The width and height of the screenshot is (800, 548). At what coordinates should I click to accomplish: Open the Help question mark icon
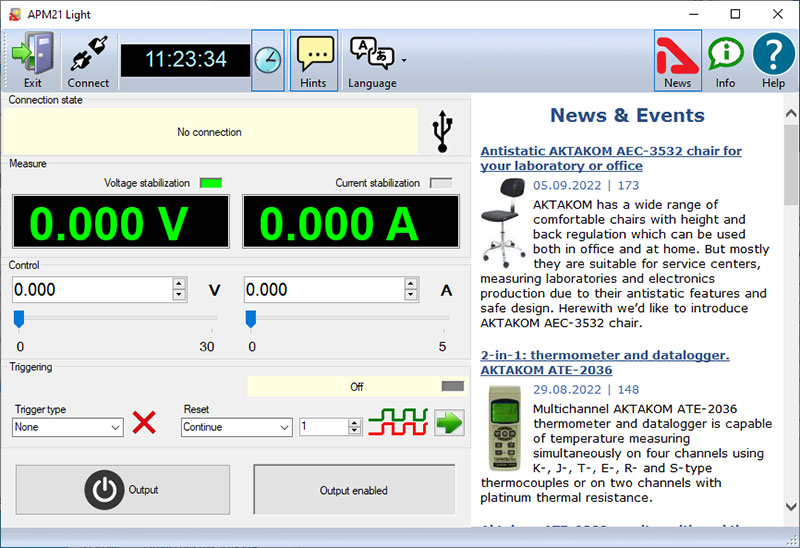pos(773,60)
